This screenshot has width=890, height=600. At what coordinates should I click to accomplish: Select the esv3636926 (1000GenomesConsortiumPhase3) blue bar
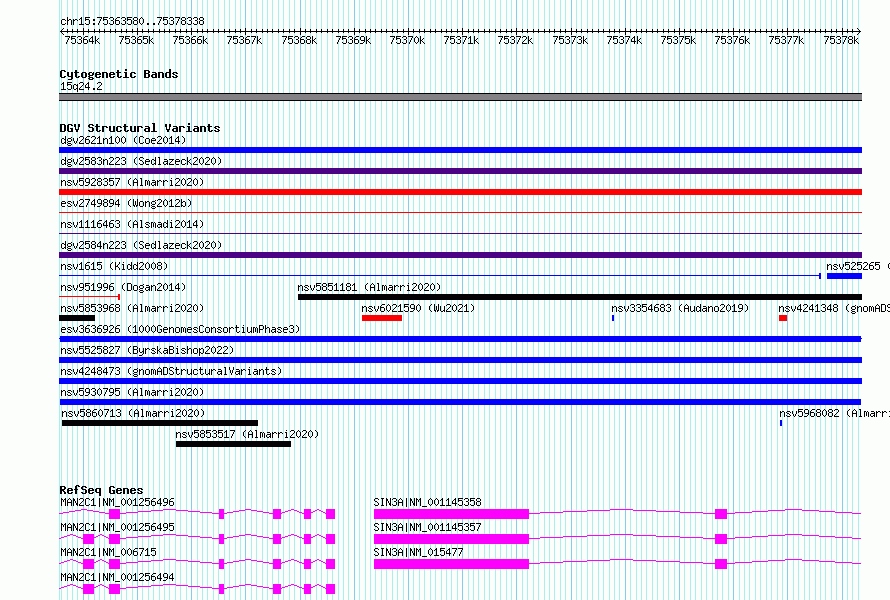460,339
